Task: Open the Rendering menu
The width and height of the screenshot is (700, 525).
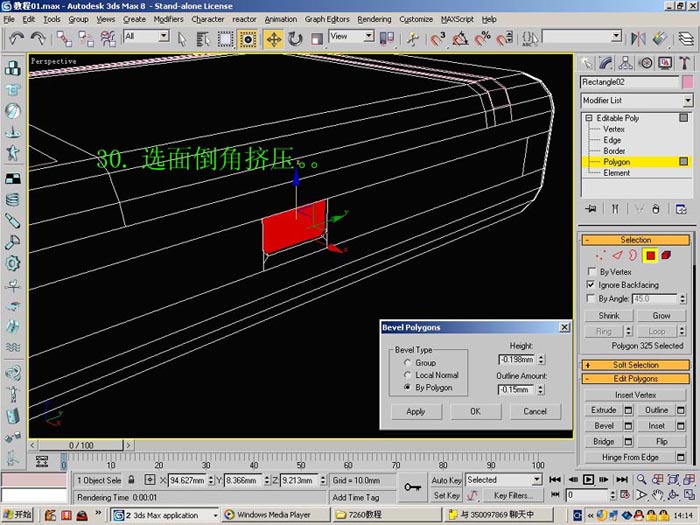Action: [x=374, y=19]
